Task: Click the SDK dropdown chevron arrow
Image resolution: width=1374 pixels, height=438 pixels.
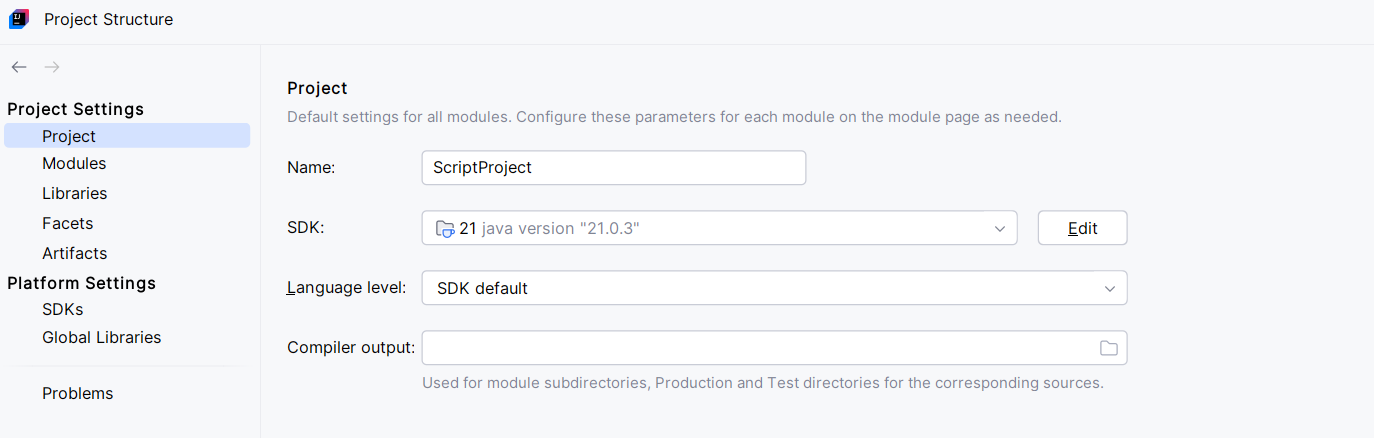Action: pyautogui.click(x=999, y=229)
